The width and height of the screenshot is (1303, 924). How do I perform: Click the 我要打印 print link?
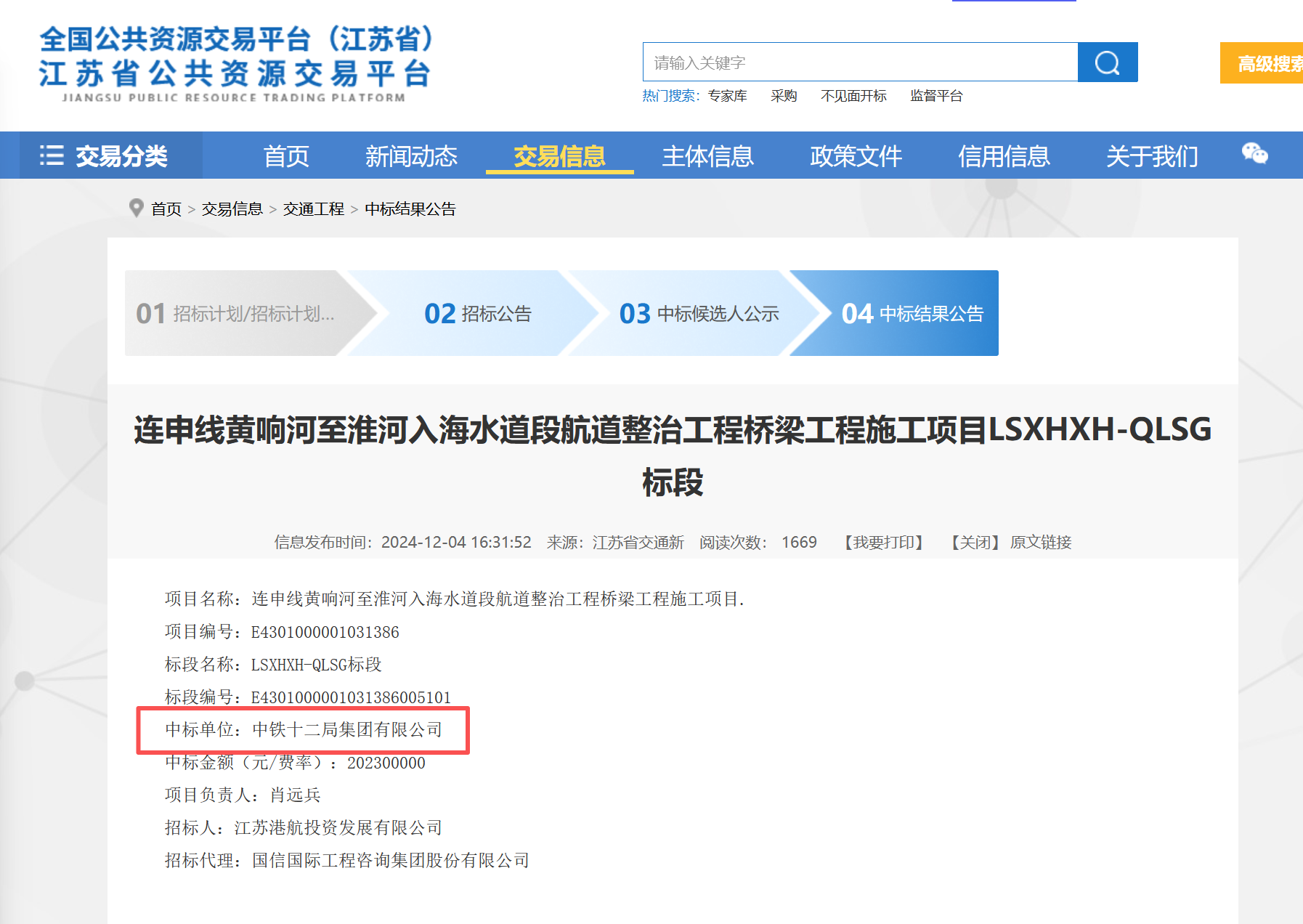[x=884, y=543]
